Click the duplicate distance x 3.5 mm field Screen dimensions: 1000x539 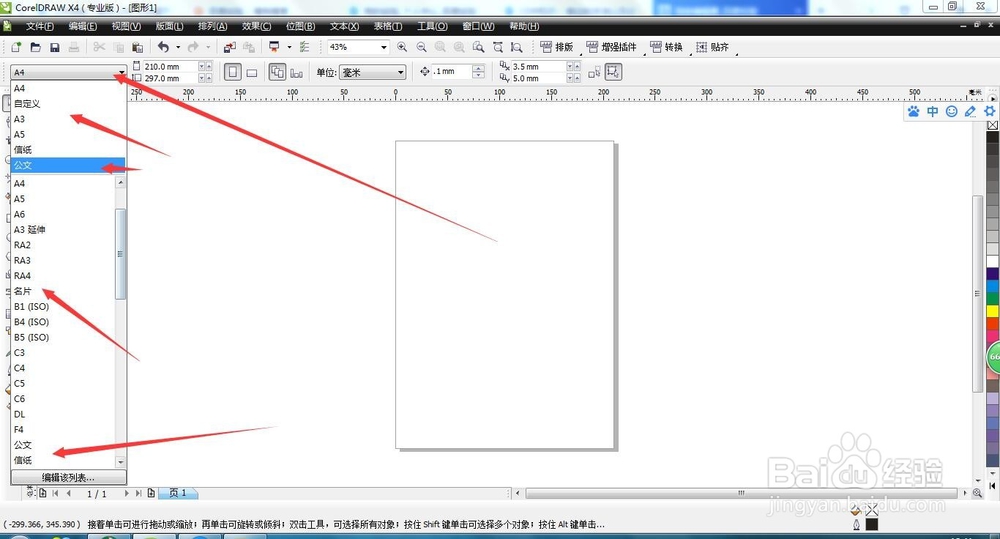pos(538,66)
